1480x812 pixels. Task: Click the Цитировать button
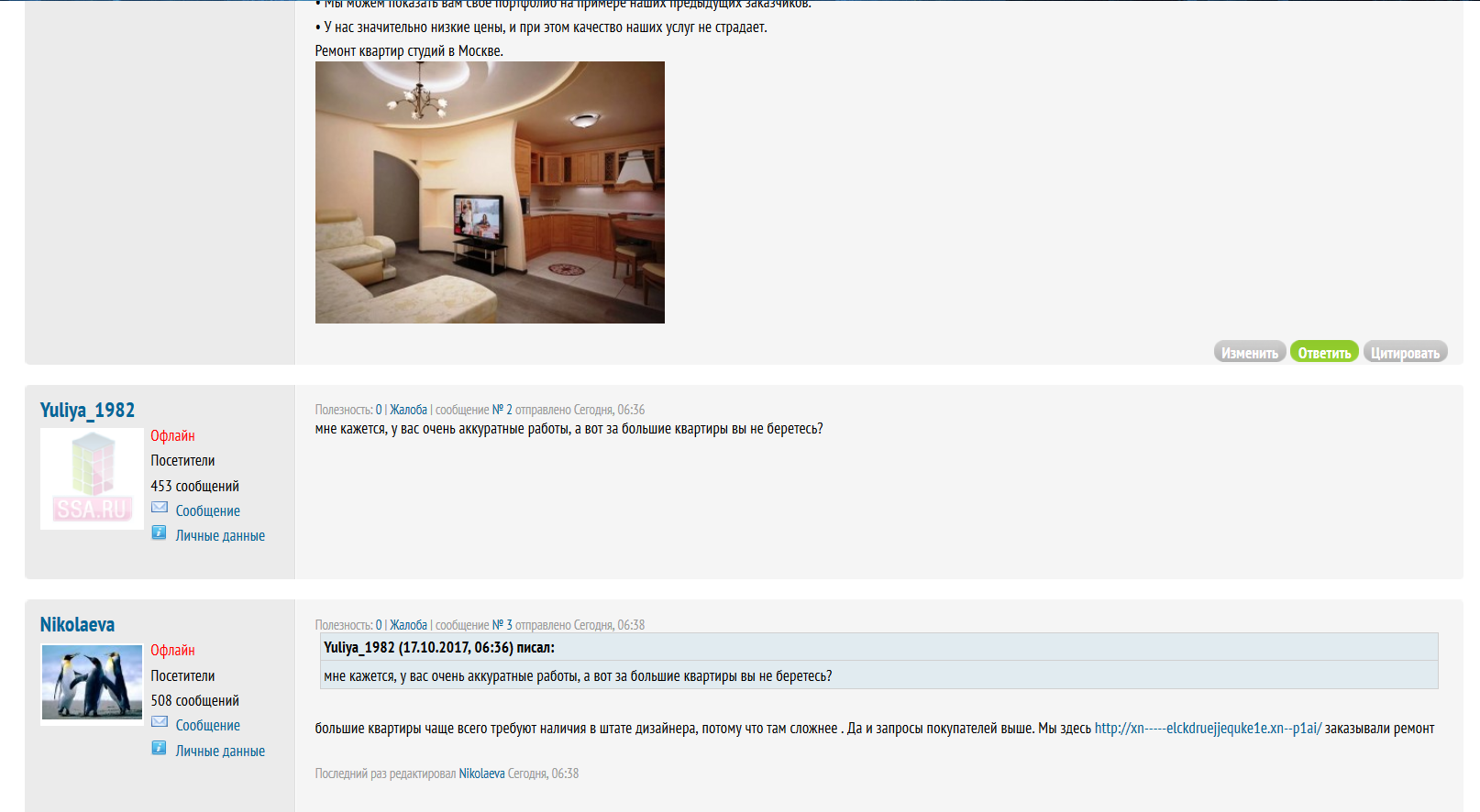click(x=1405, y=352)
